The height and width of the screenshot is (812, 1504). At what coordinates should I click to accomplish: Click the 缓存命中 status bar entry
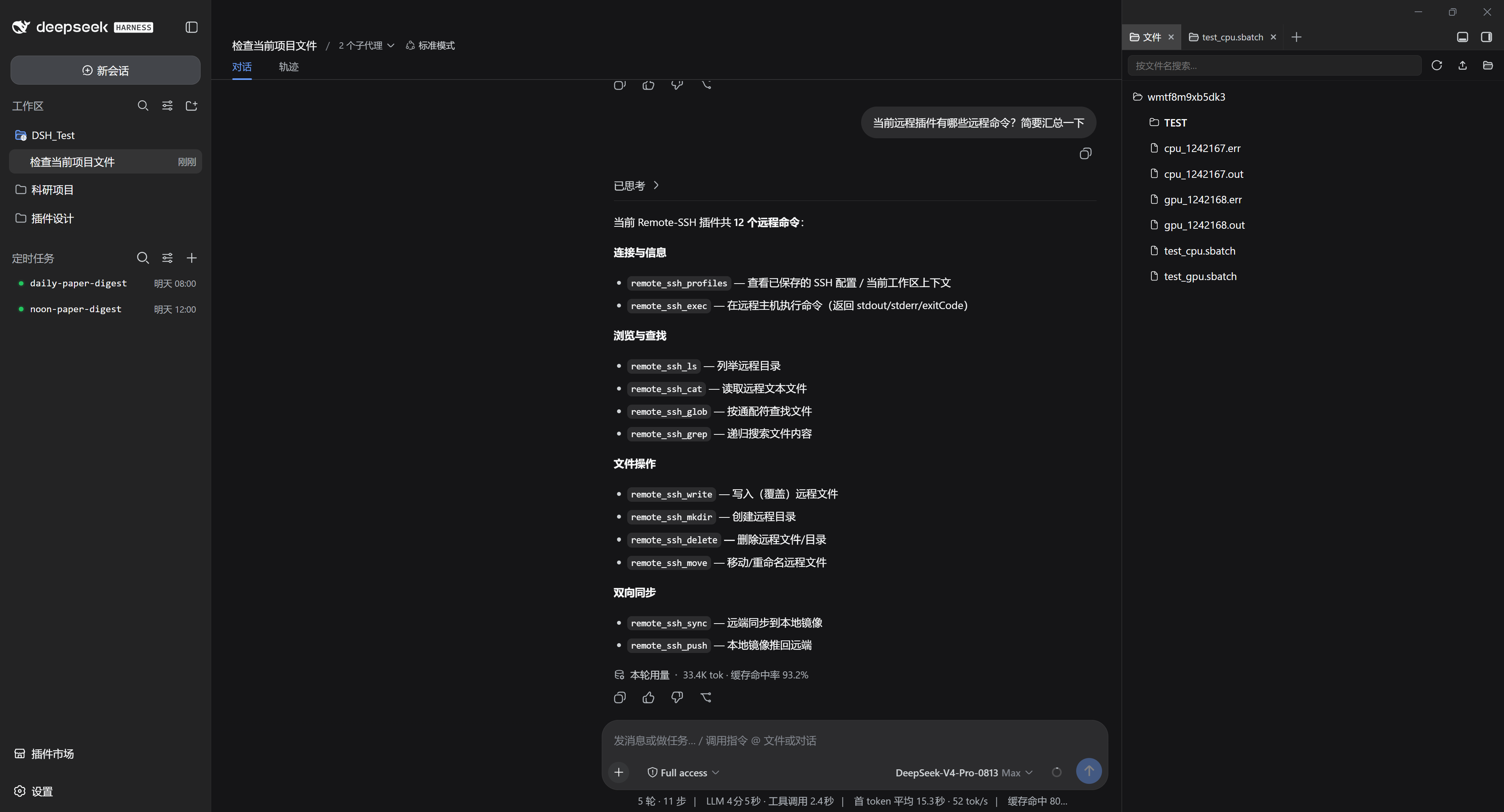(x=1037, y=801)
